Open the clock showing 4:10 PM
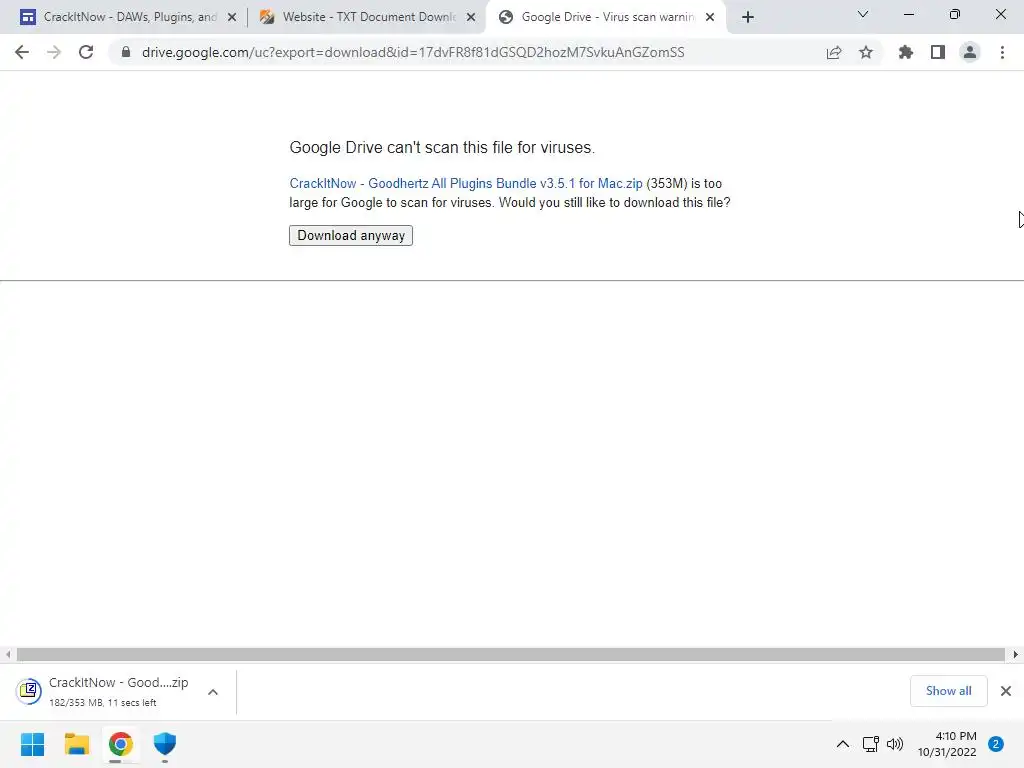1024x768 pixels. [x=947, y=744]
